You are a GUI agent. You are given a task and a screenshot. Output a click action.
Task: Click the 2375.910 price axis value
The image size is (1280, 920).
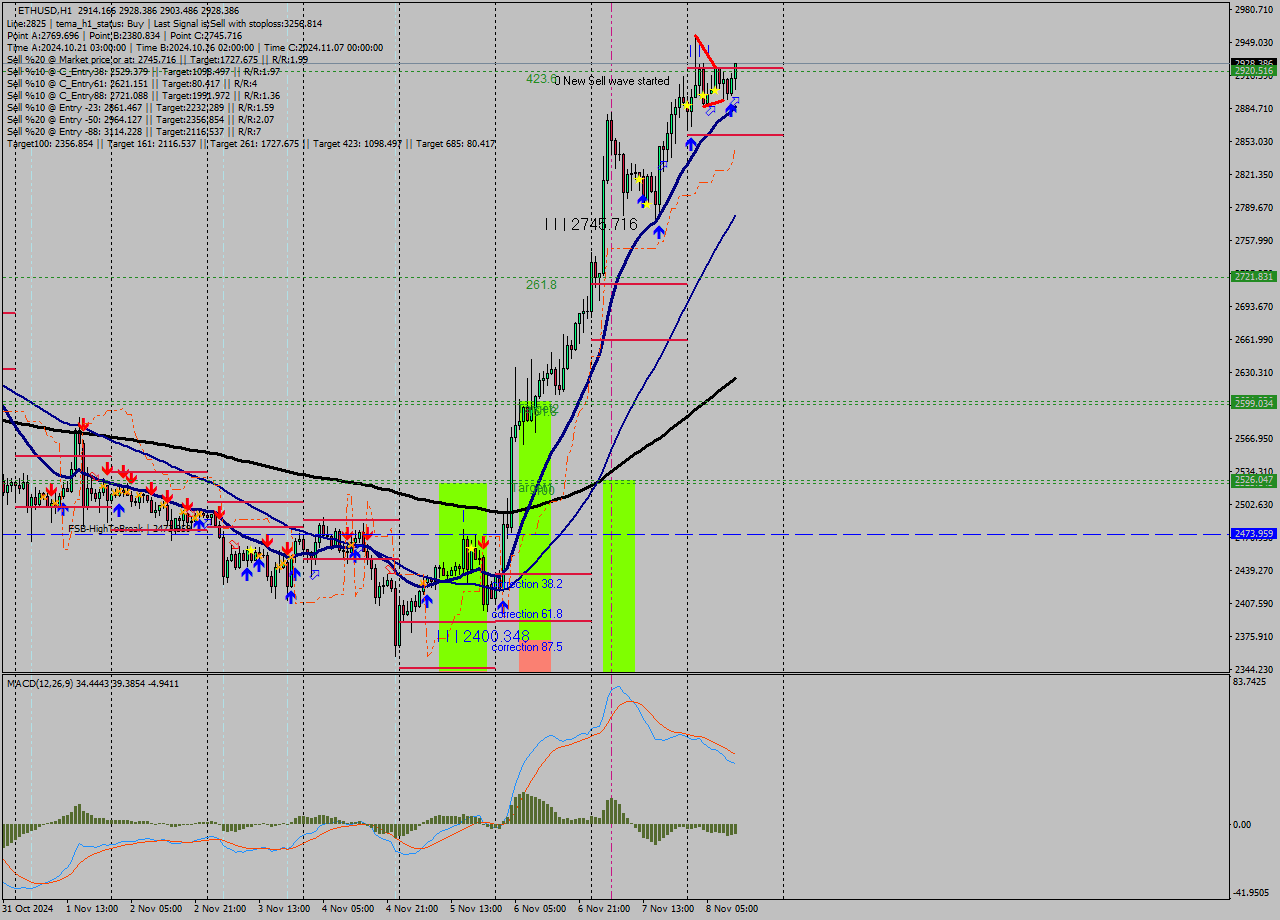(1254, 636)
